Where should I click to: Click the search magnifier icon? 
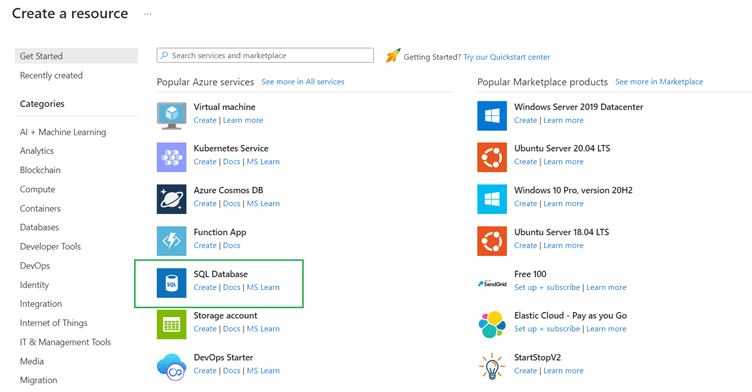tap(164, 55)
